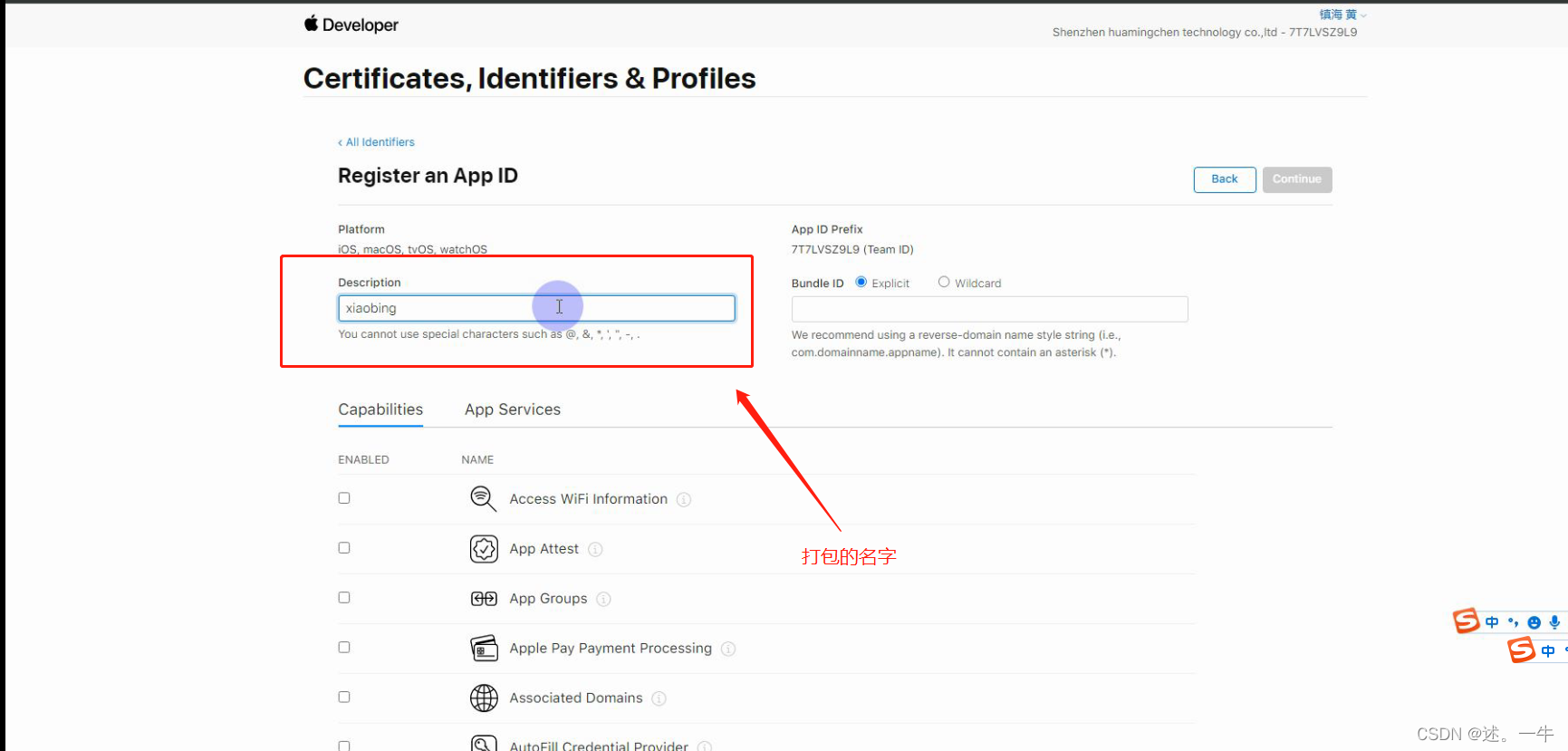Click the Continue button
The width and height of the screenshot is (1568, 751).
[1297, 179]
